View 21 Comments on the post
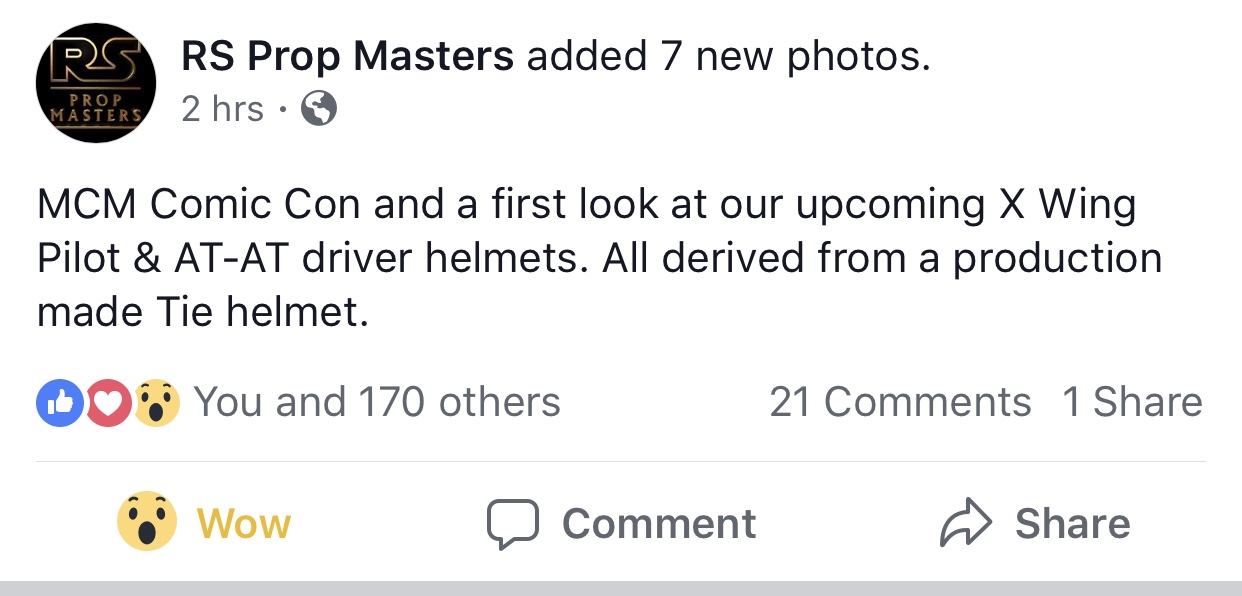This screenshot has height=596, width=1242. coord(900,402)
